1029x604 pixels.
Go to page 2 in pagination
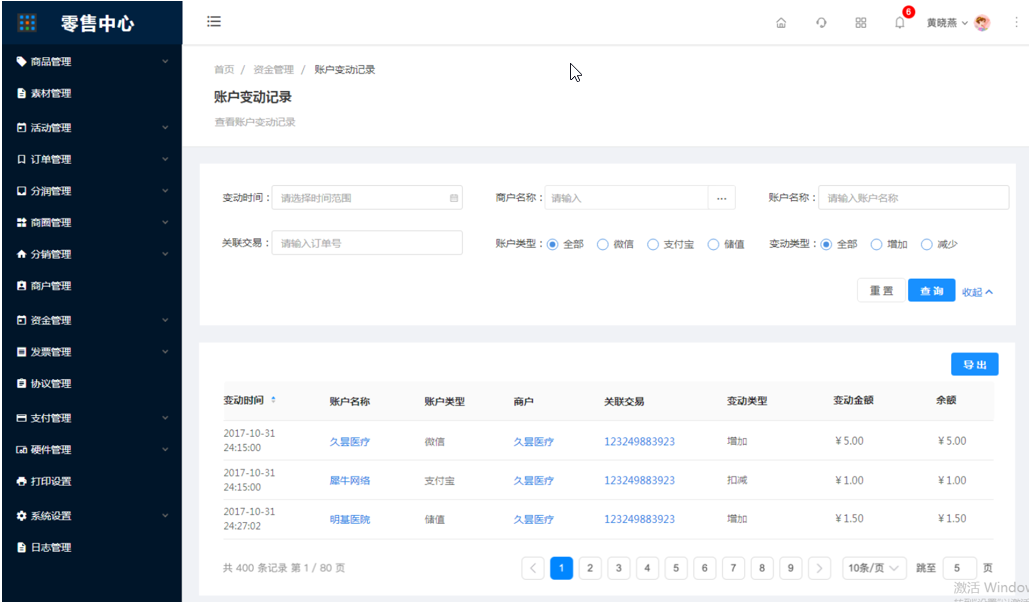coord(590,568)
